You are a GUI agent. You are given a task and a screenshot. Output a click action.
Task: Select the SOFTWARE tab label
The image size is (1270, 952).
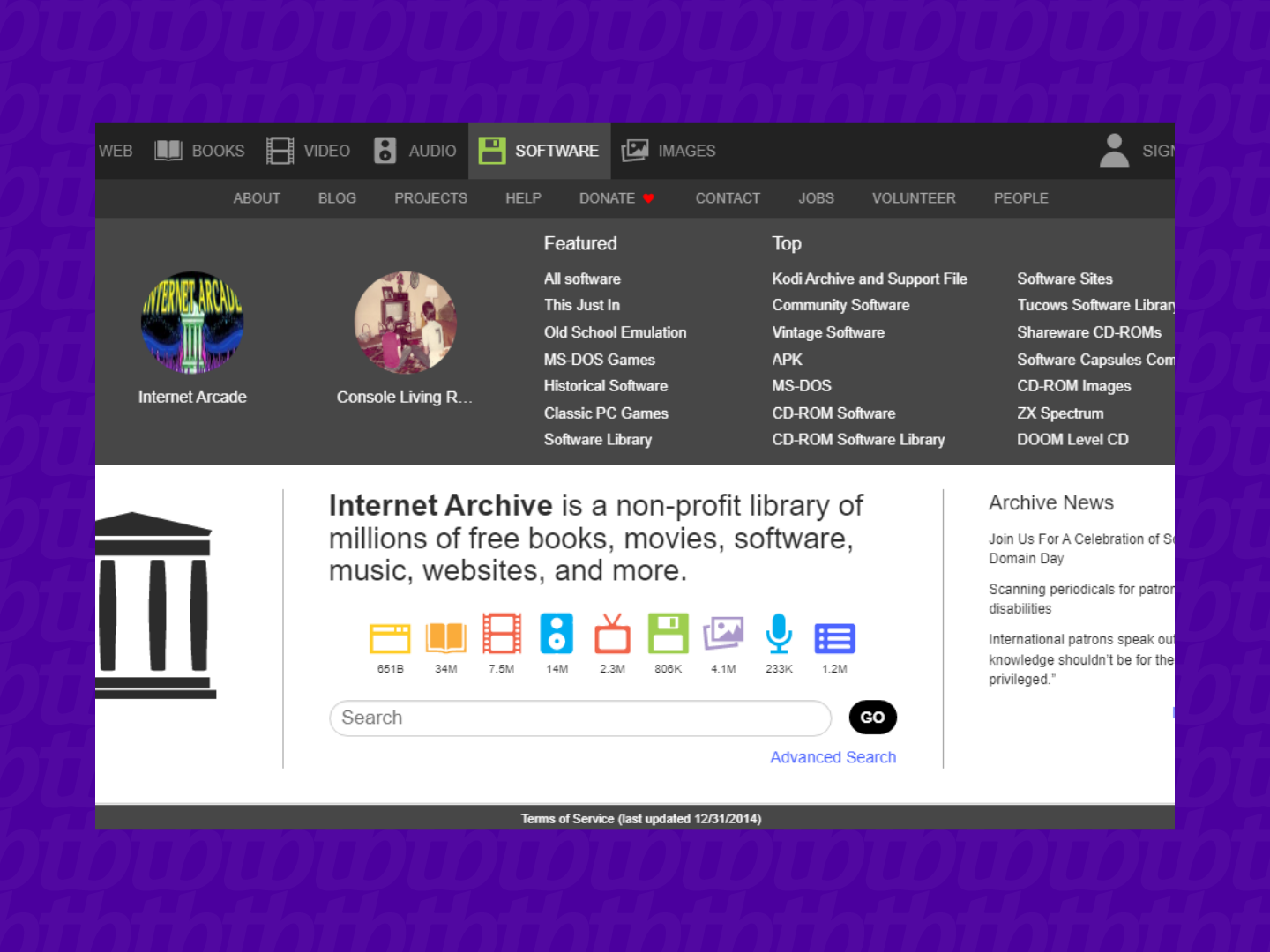[x=557, y=151]
